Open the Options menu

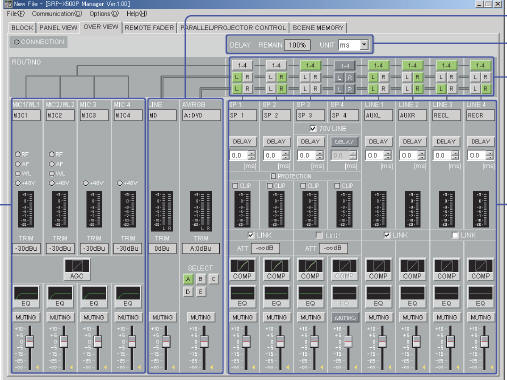tap(104, 14)
